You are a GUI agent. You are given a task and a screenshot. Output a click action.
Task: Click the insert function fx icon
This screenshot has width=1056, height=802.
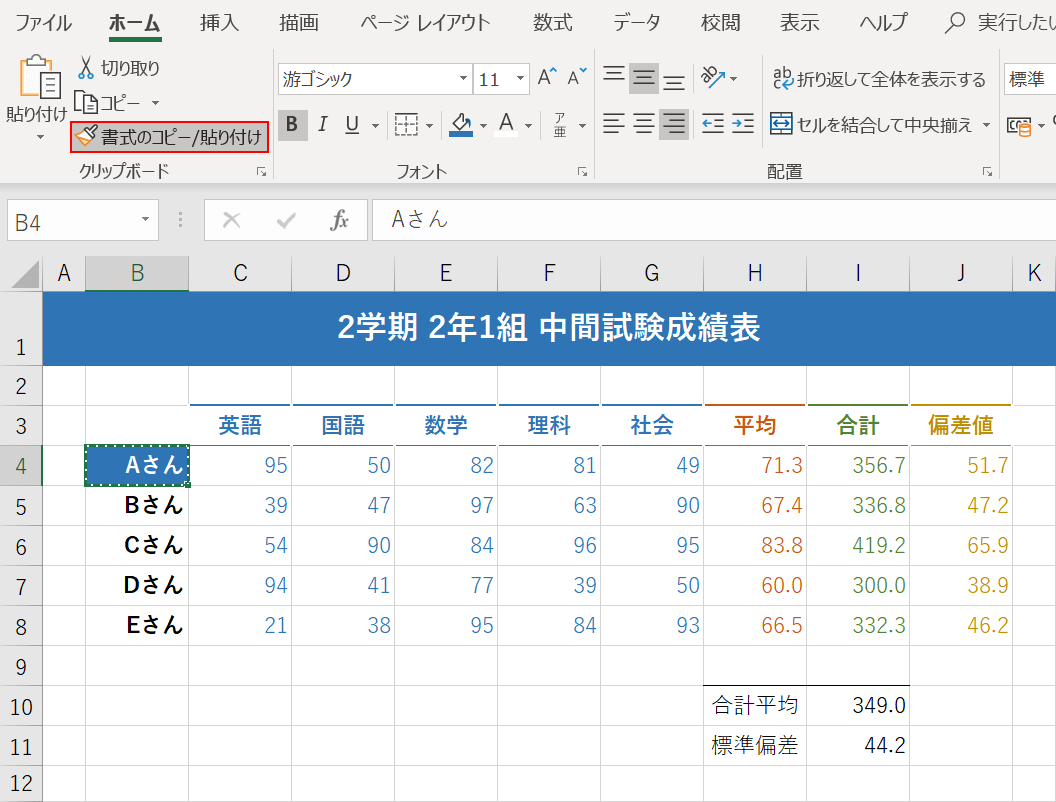(339, 220)
